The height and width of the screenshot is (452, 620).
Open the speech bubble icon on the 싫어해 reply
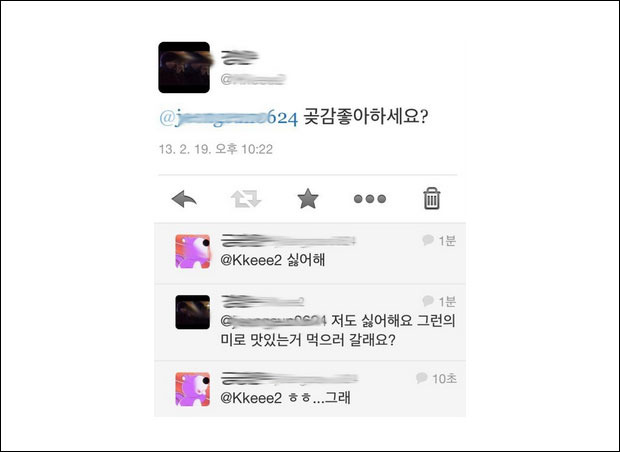pos(428,240)
